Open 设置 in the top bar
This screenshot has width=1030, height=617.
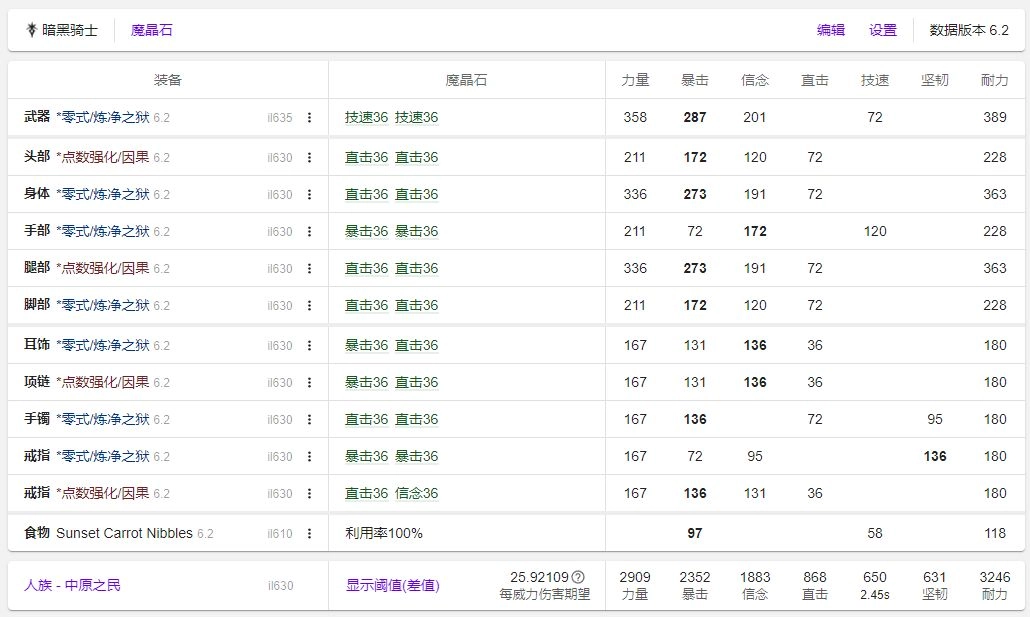883,30
